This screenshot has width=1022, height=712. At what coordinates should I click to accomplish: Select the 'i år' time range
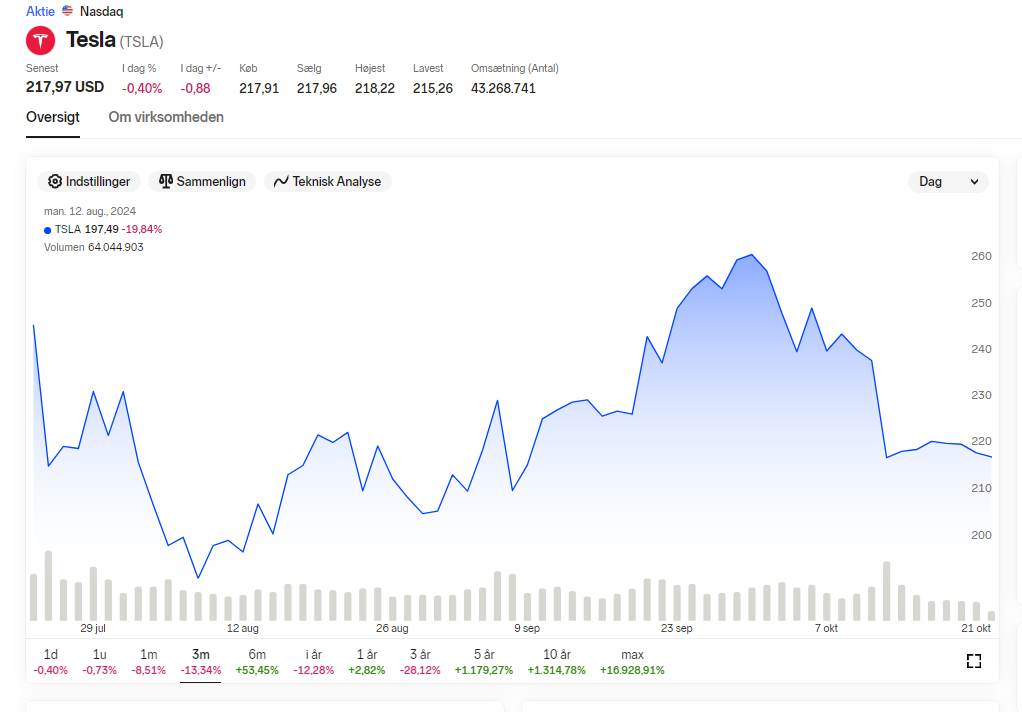tap(314, 662)
